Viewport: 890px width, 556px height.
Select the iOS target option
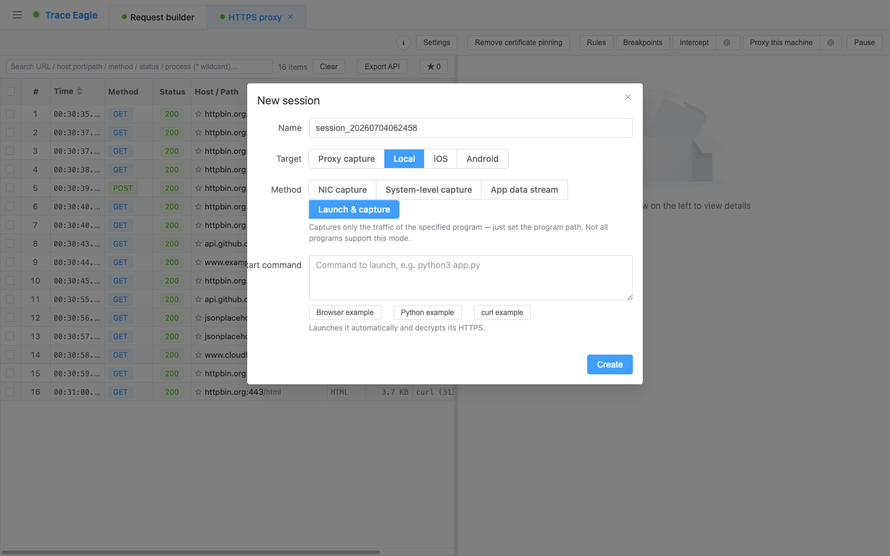point(440,159)
